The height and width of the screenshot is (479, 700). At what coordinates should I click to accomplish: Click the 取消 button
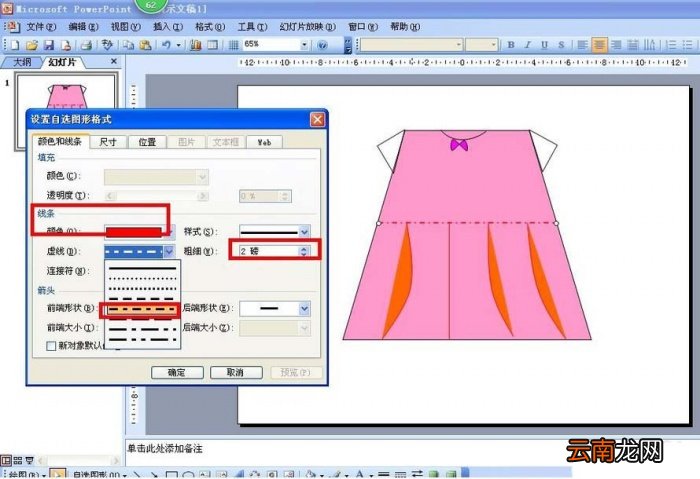(x=236, y=372)
